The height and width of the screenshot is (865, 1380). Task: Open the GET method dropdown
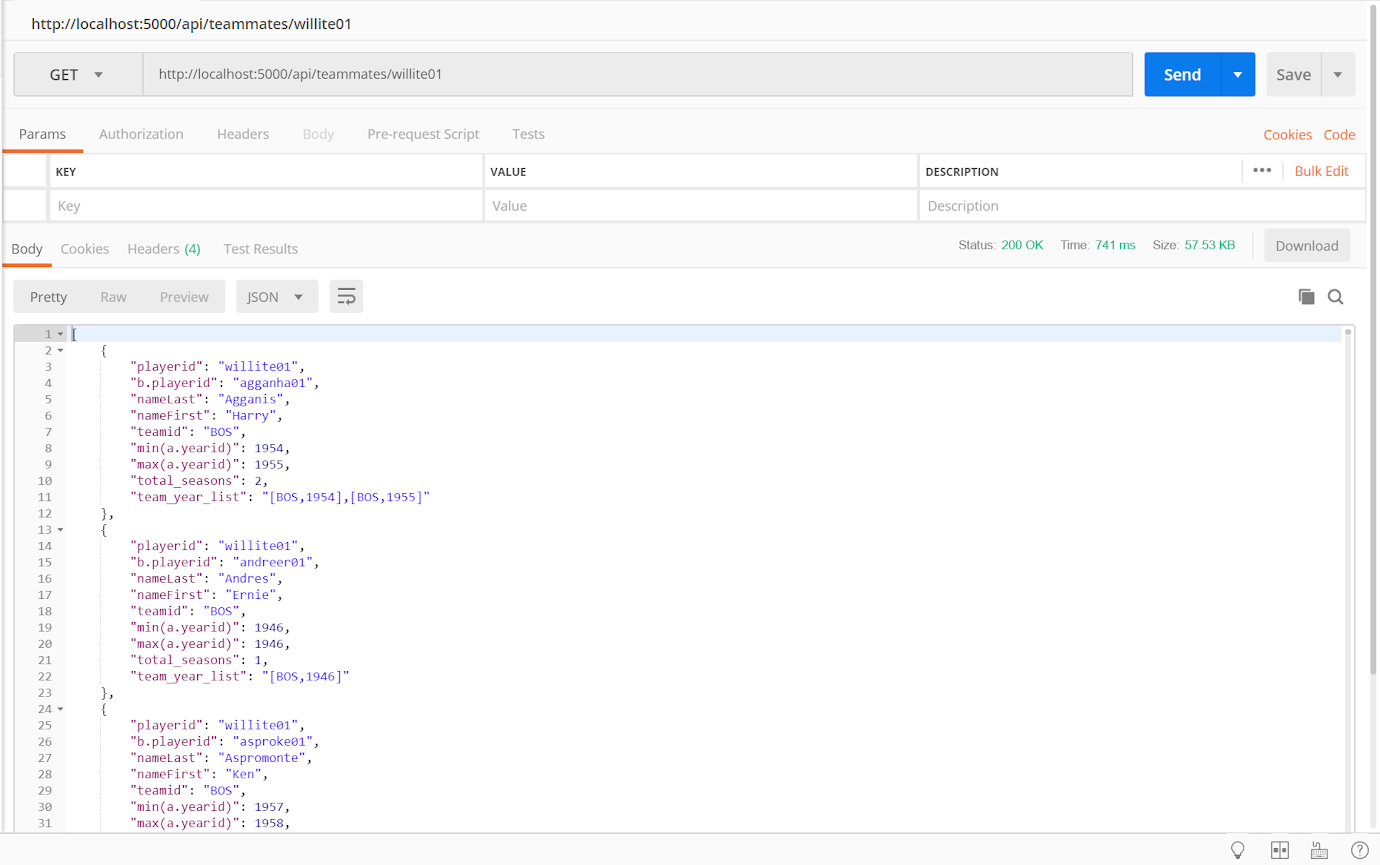click(78, 75)
